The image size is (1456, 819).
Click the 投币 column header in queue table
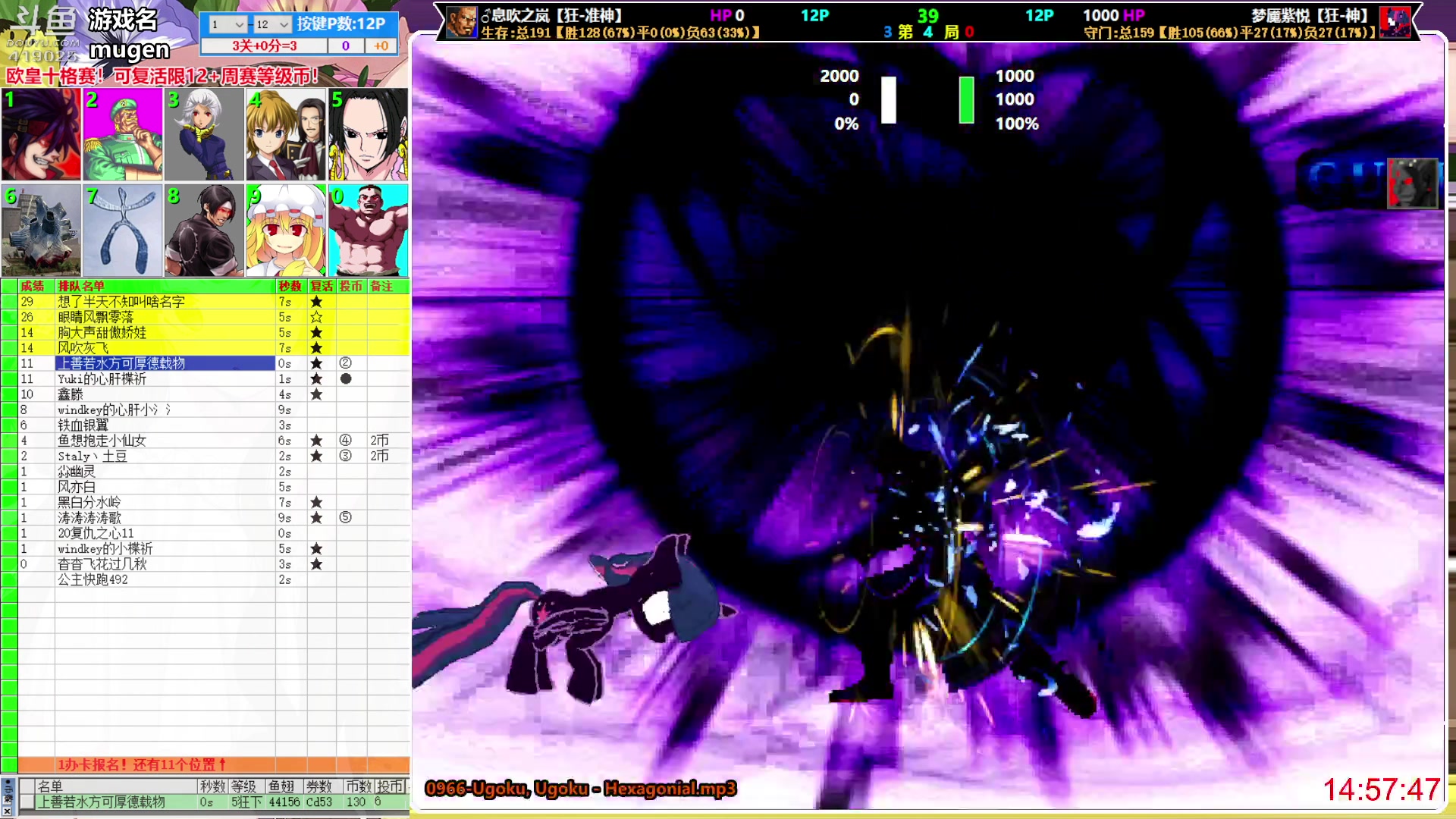tap(351, 286)
